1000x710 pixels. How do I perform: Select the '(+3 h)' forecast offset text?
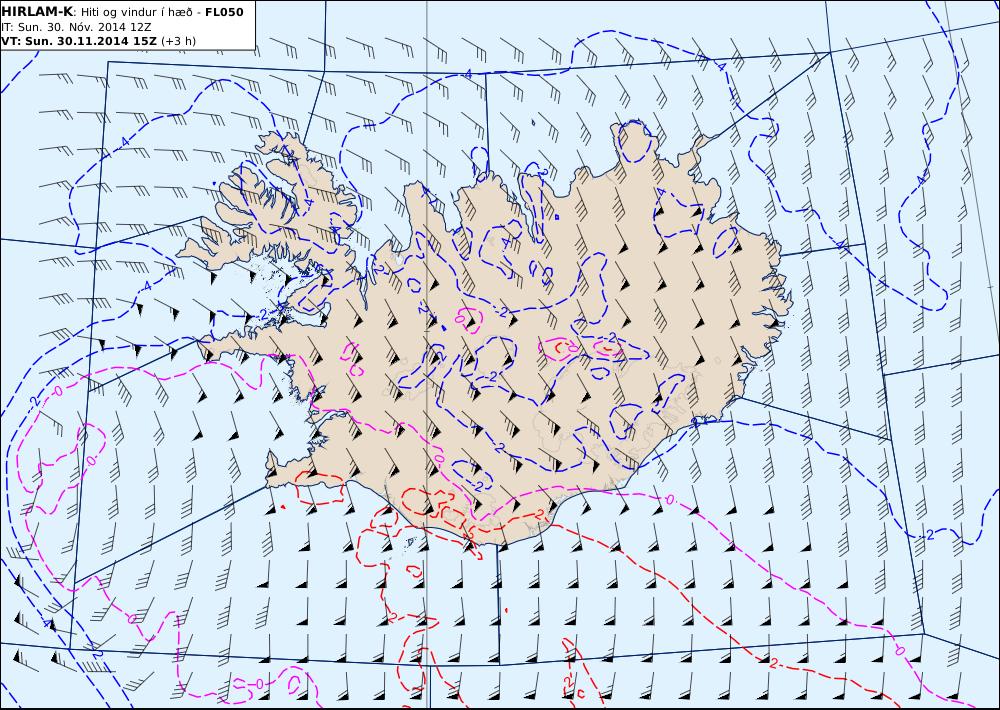(x=179, y=41)
